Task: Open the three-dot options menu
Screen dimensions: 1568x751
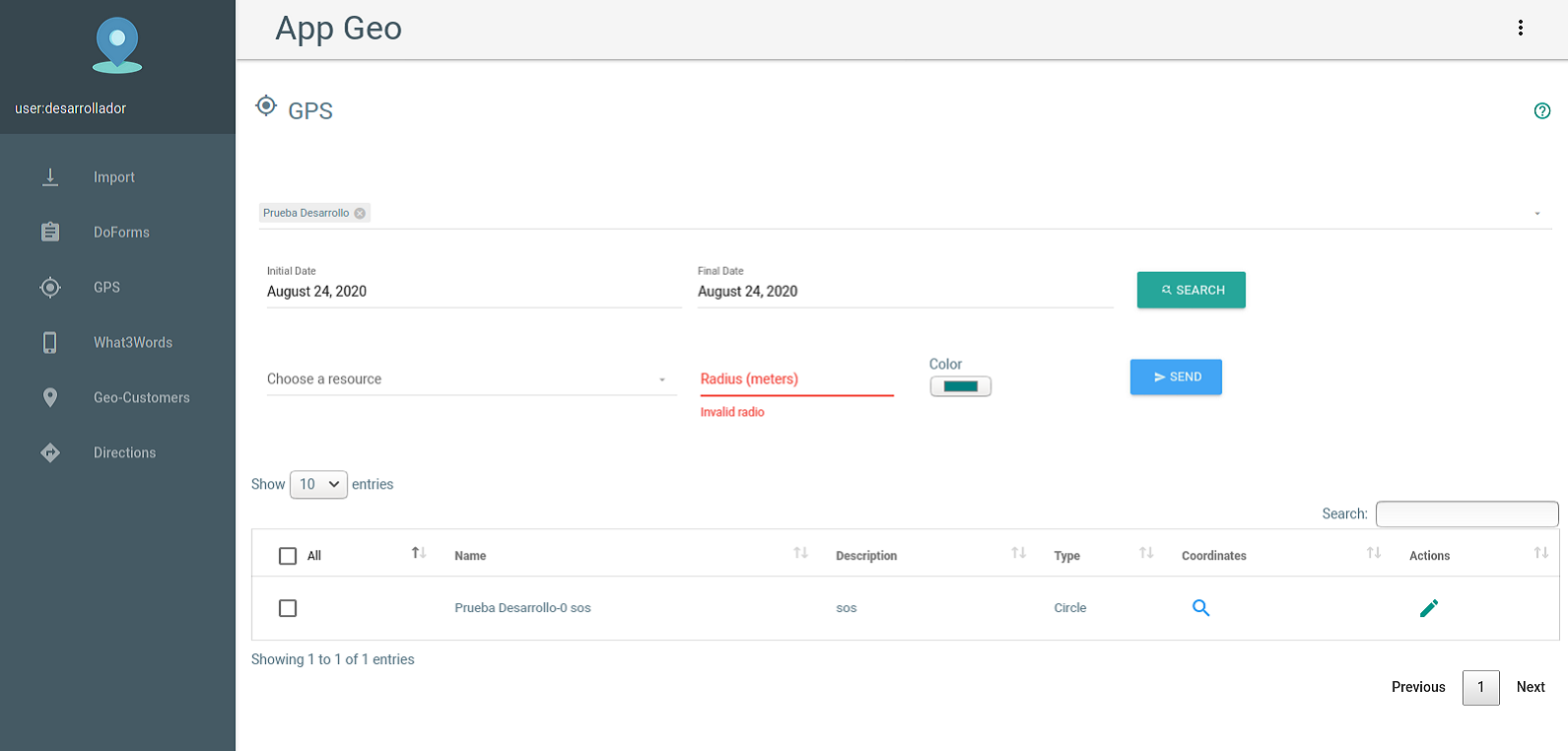Action: (1521, 28)
